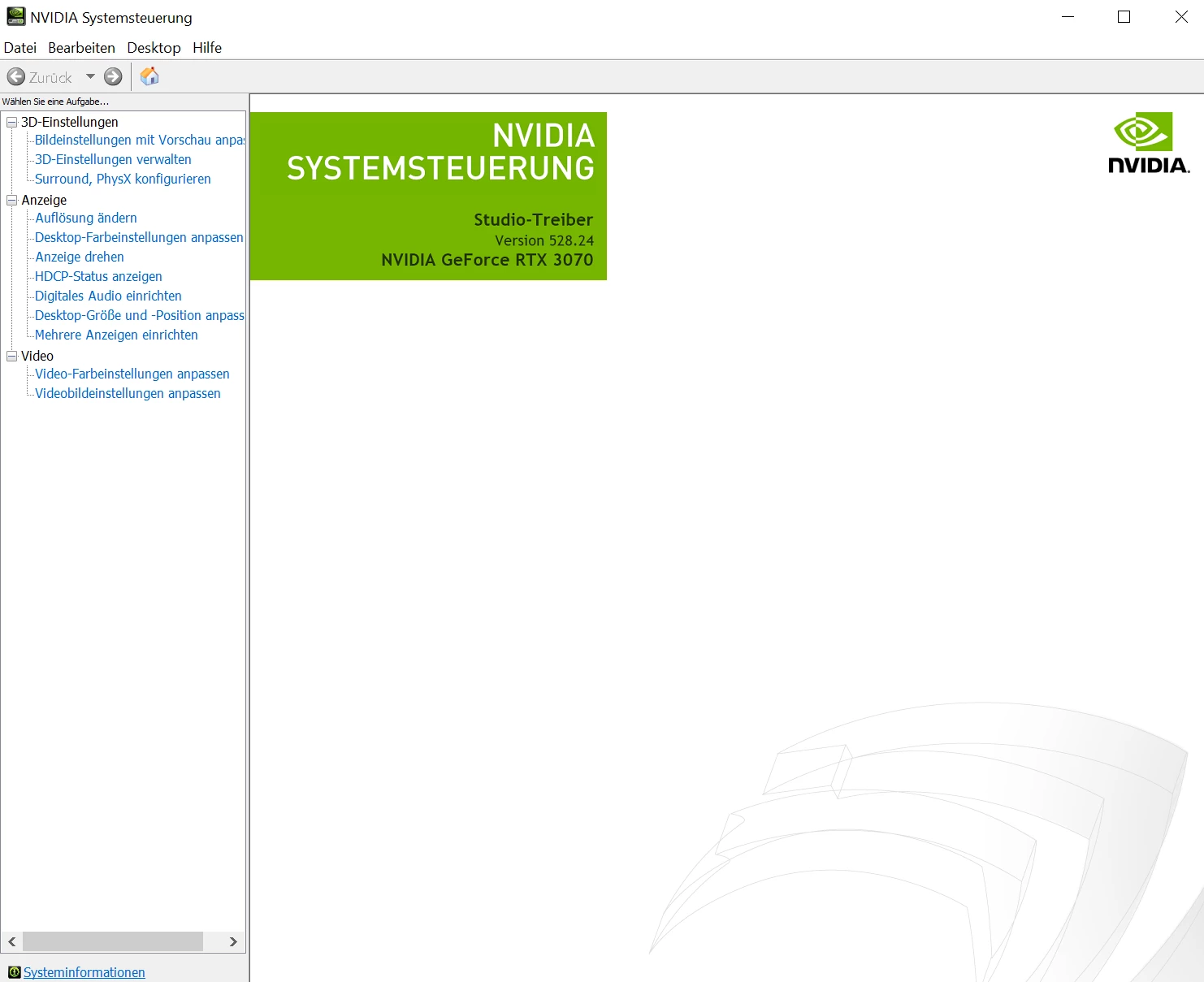The width and height of the screenshot is (1204, 982).
Task: Click the Wählen Sie eine Aufgabe label
Action: pyautogui.click(x=55, y=102)
